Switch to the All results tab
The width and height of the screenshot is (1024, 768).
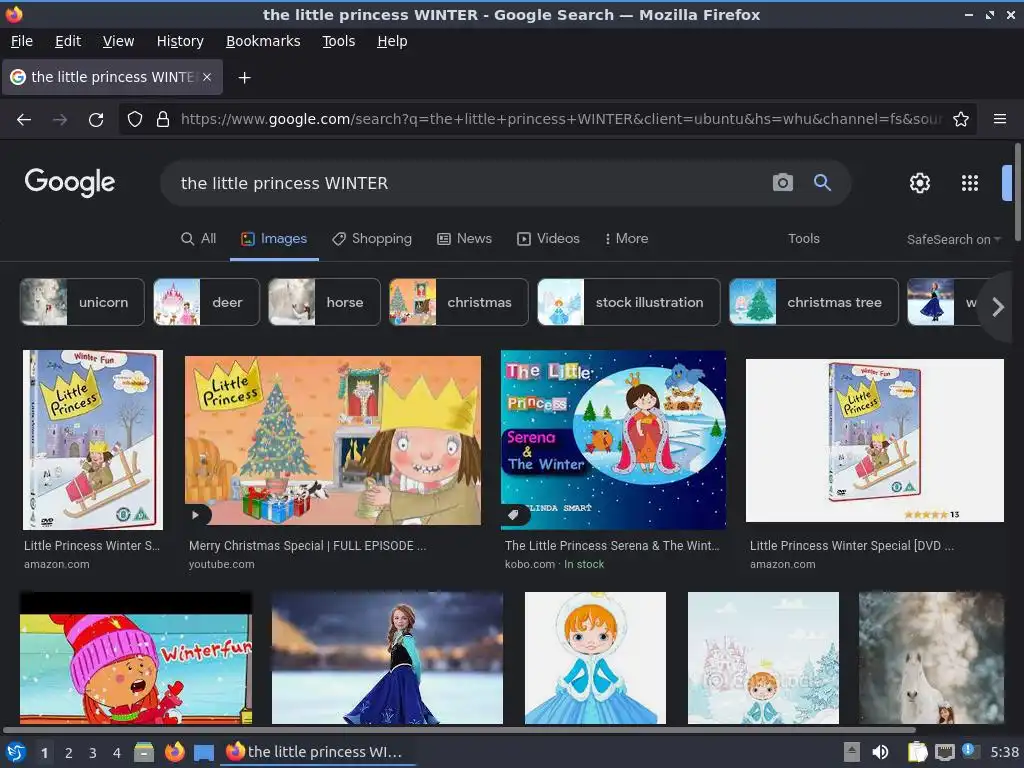pyautogui.click(x=199, y=238)
